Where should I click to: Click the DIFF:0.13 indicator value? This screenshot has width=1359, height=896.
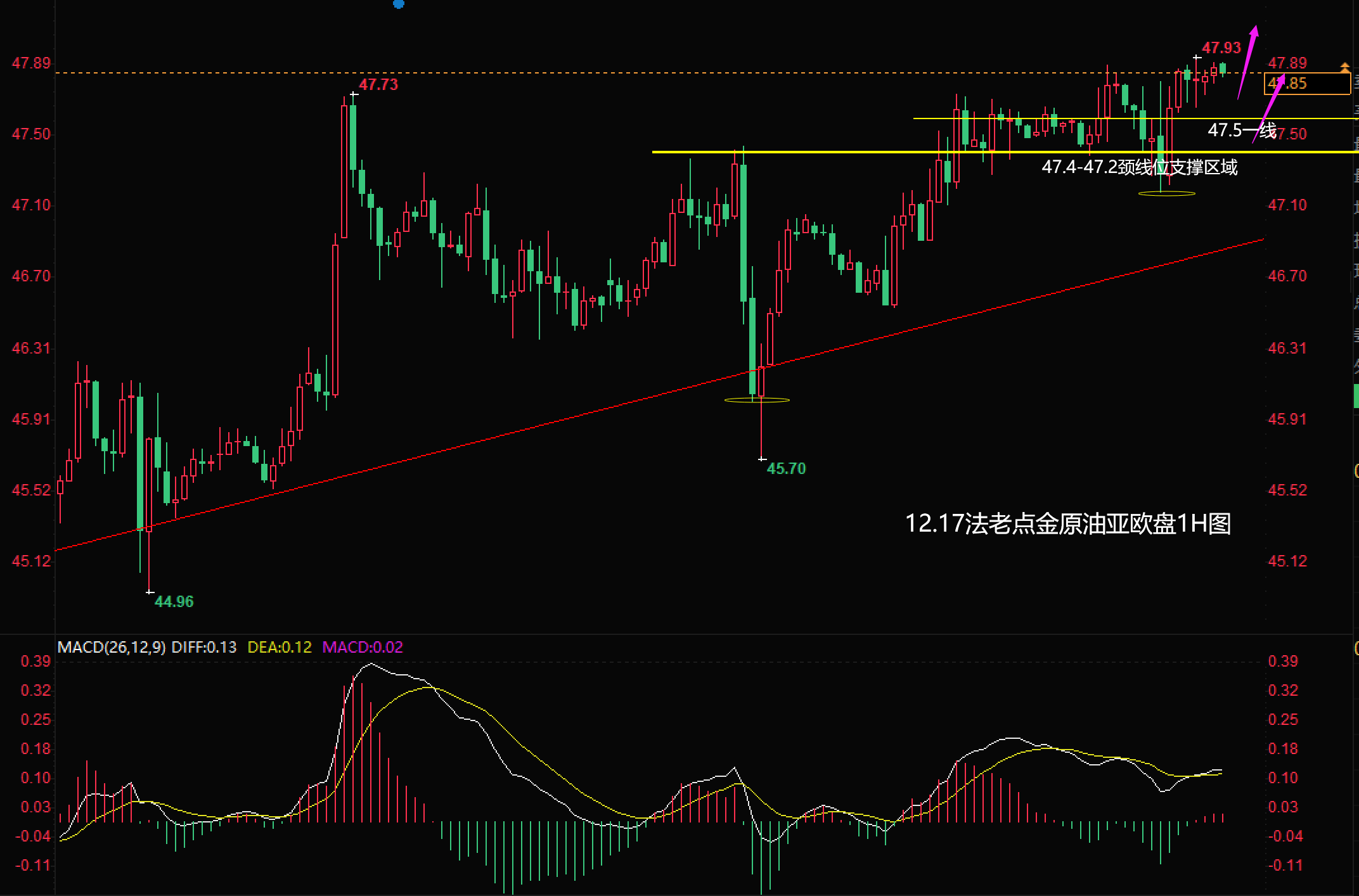pos(203,647)
